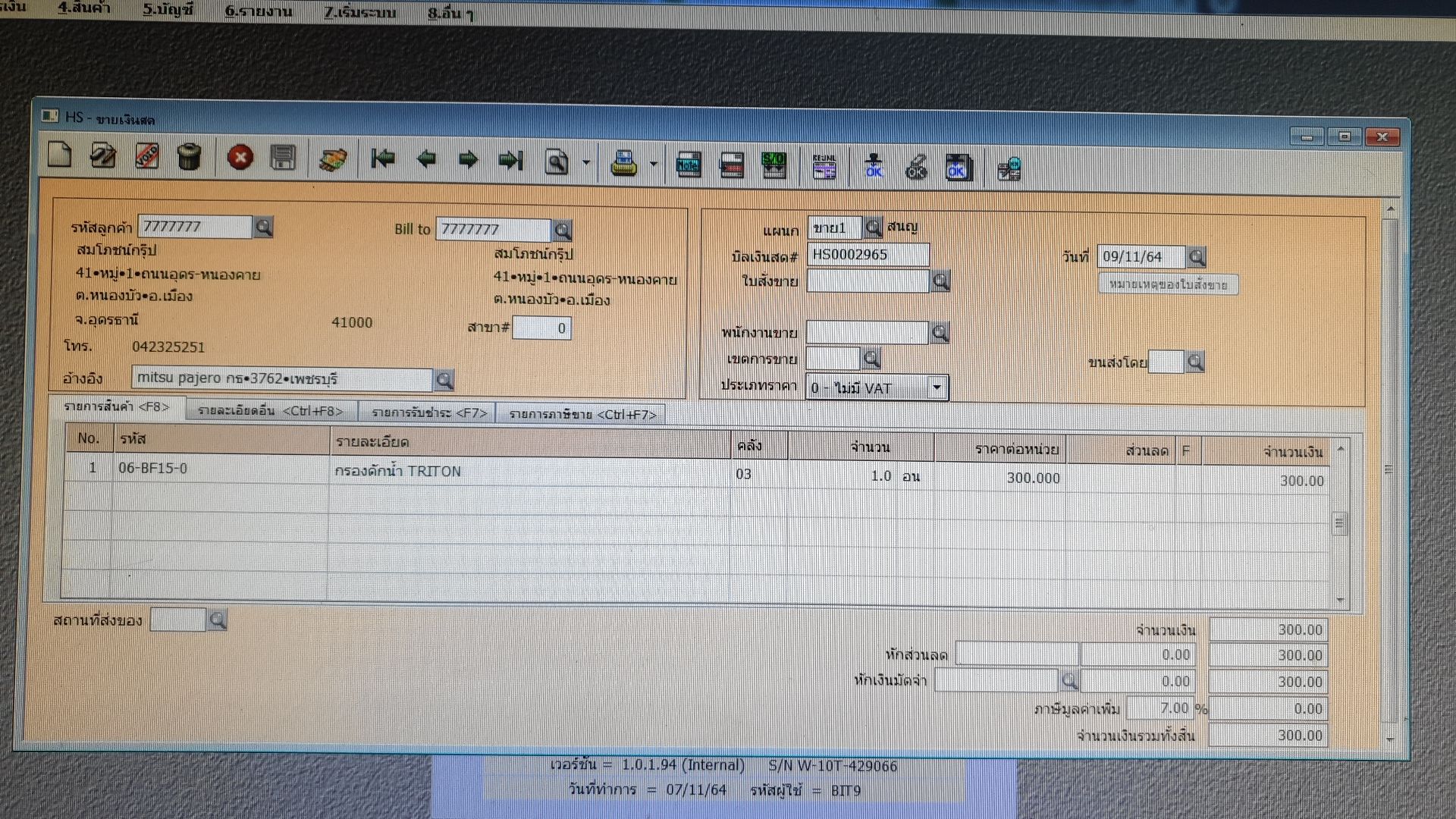Open Bill to lookup magnifier
Viewport: 1456px width, 819px height.
coord(563,230)
